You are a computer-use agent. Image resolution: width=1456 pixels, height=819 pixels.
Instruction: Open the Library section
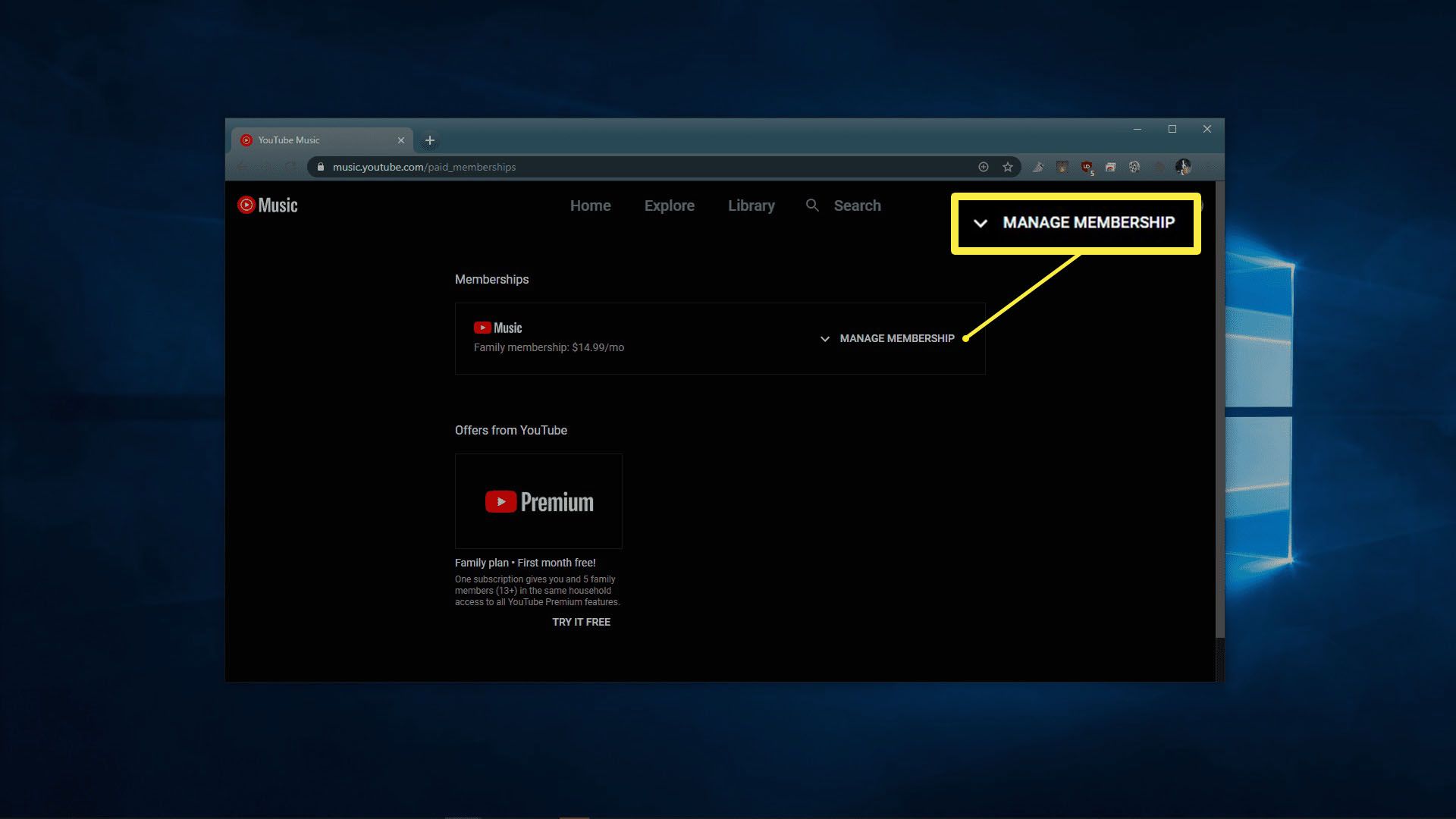(x=751, y=206)
